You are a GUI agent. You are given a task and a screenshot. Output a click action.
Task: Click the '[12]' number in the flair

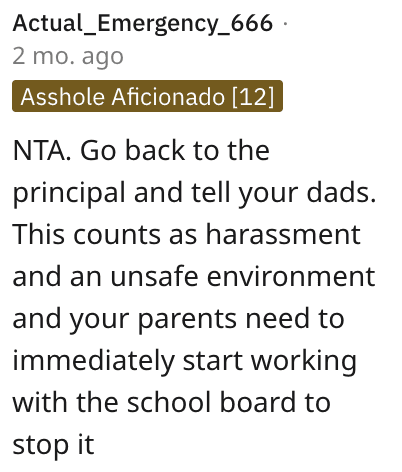pos(253,97)
